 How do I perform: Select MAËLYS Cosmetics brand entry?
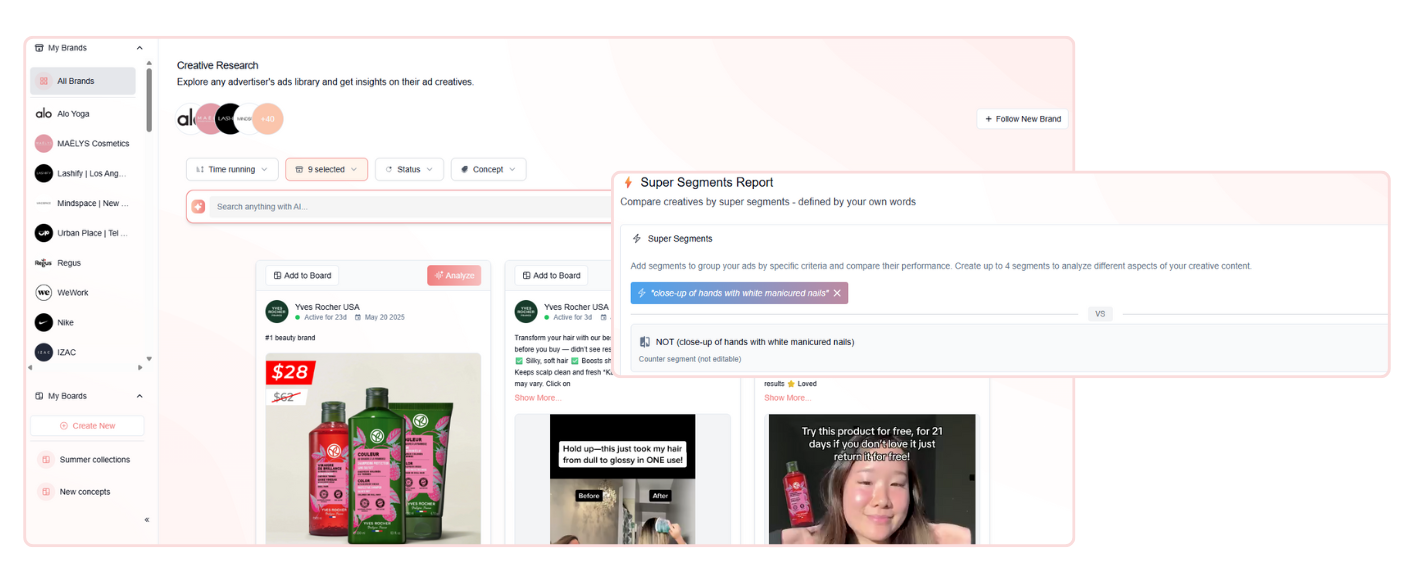(x=83, y=143)
